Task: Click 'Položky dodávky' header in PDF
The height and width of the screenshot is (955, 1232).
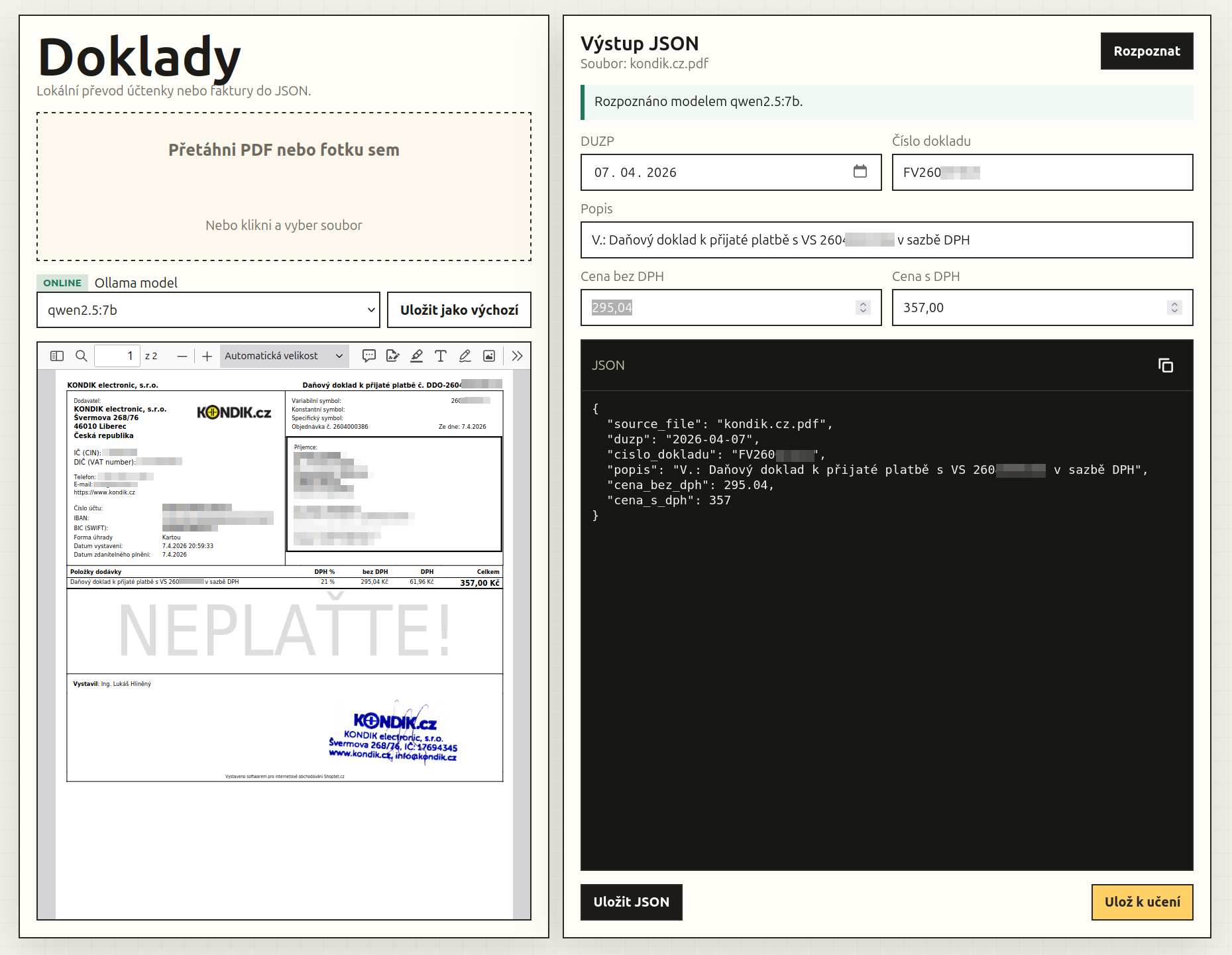Action: point(96,572)
